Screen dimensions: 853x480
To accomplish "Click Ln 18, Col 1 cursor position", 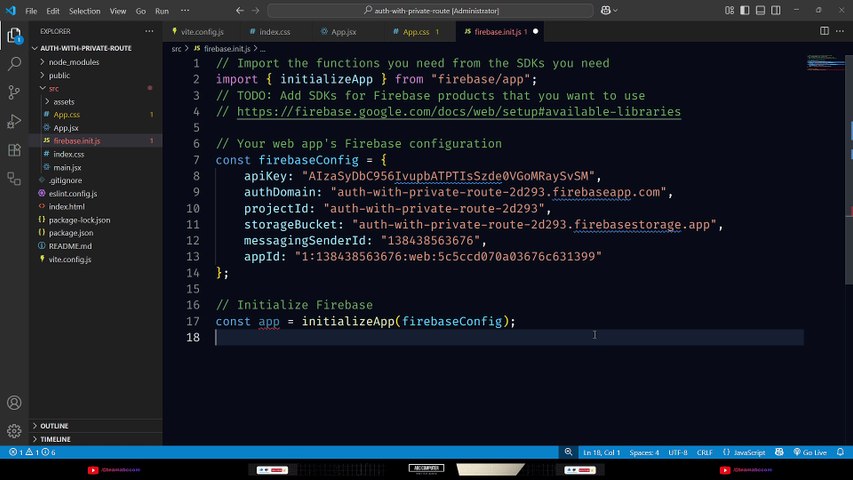I will 601,452.
